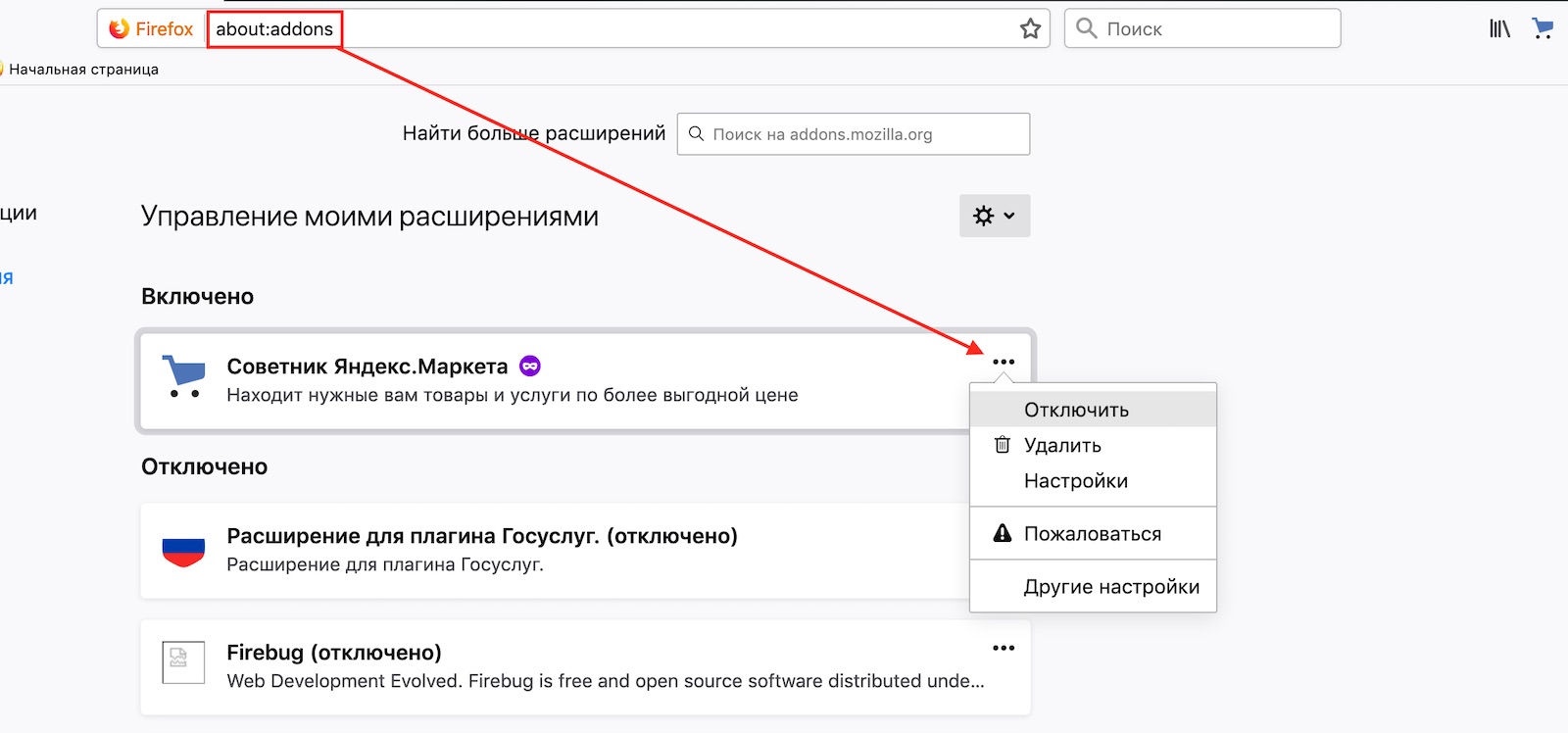1568x733 pixels.
Task: Click the magnifier icon in the Поиск bar
Action: tap(1086, 28)
